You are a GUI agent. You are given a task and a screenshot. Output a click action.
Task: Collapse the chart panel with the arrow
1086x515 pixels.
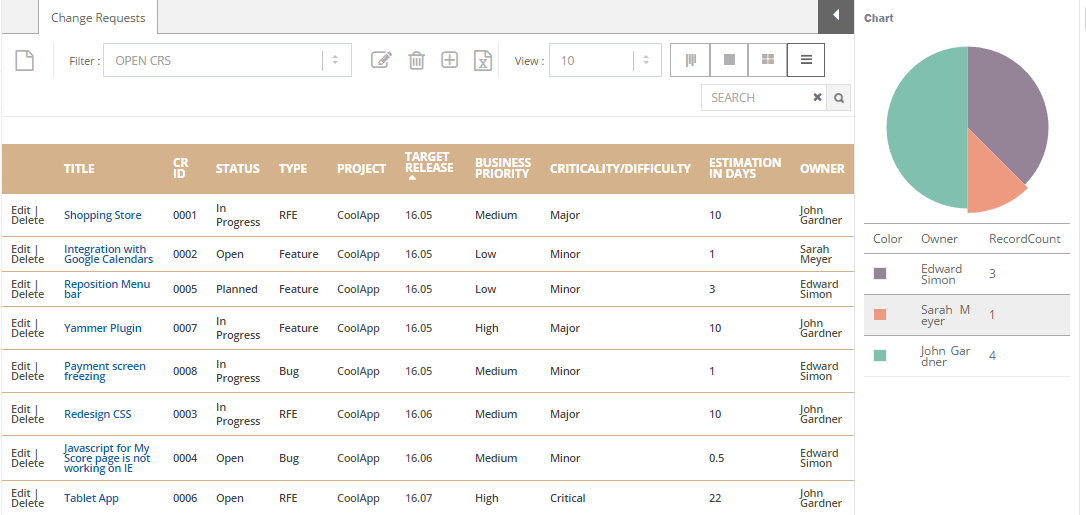pyautogui.click(x=836, y=15)
